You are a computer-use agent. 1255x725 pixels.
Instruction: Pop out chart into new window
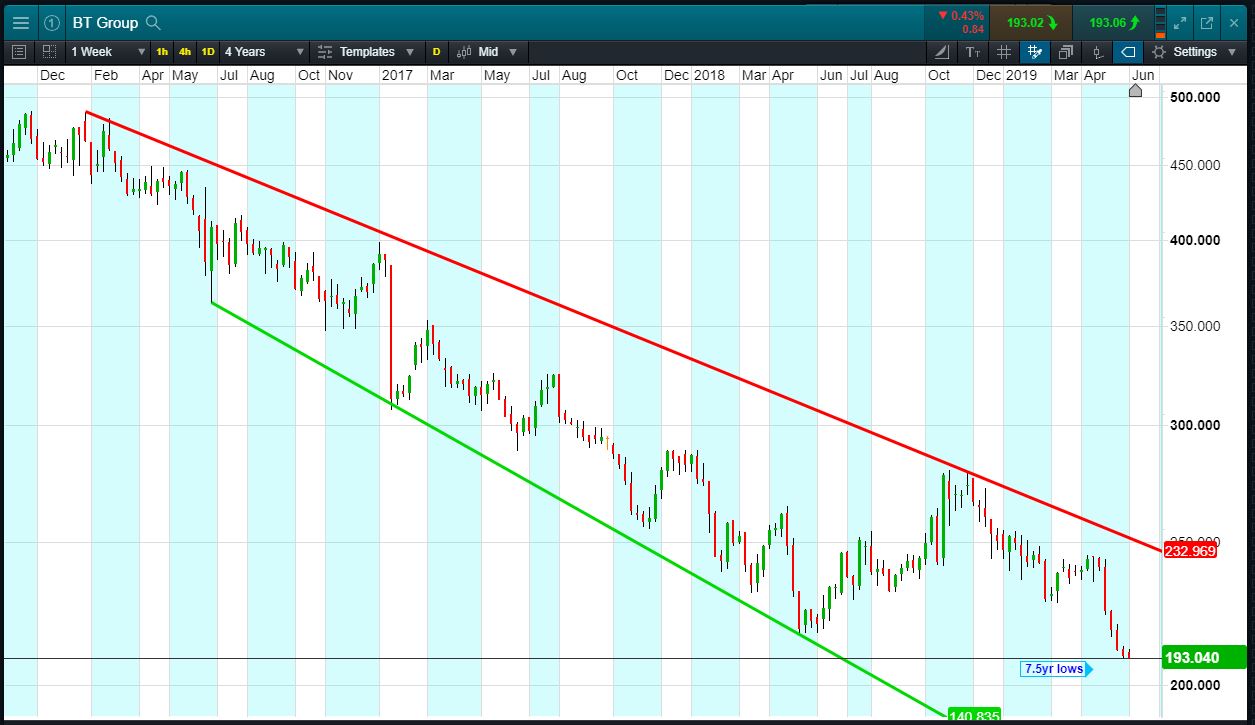[1207, 22]
